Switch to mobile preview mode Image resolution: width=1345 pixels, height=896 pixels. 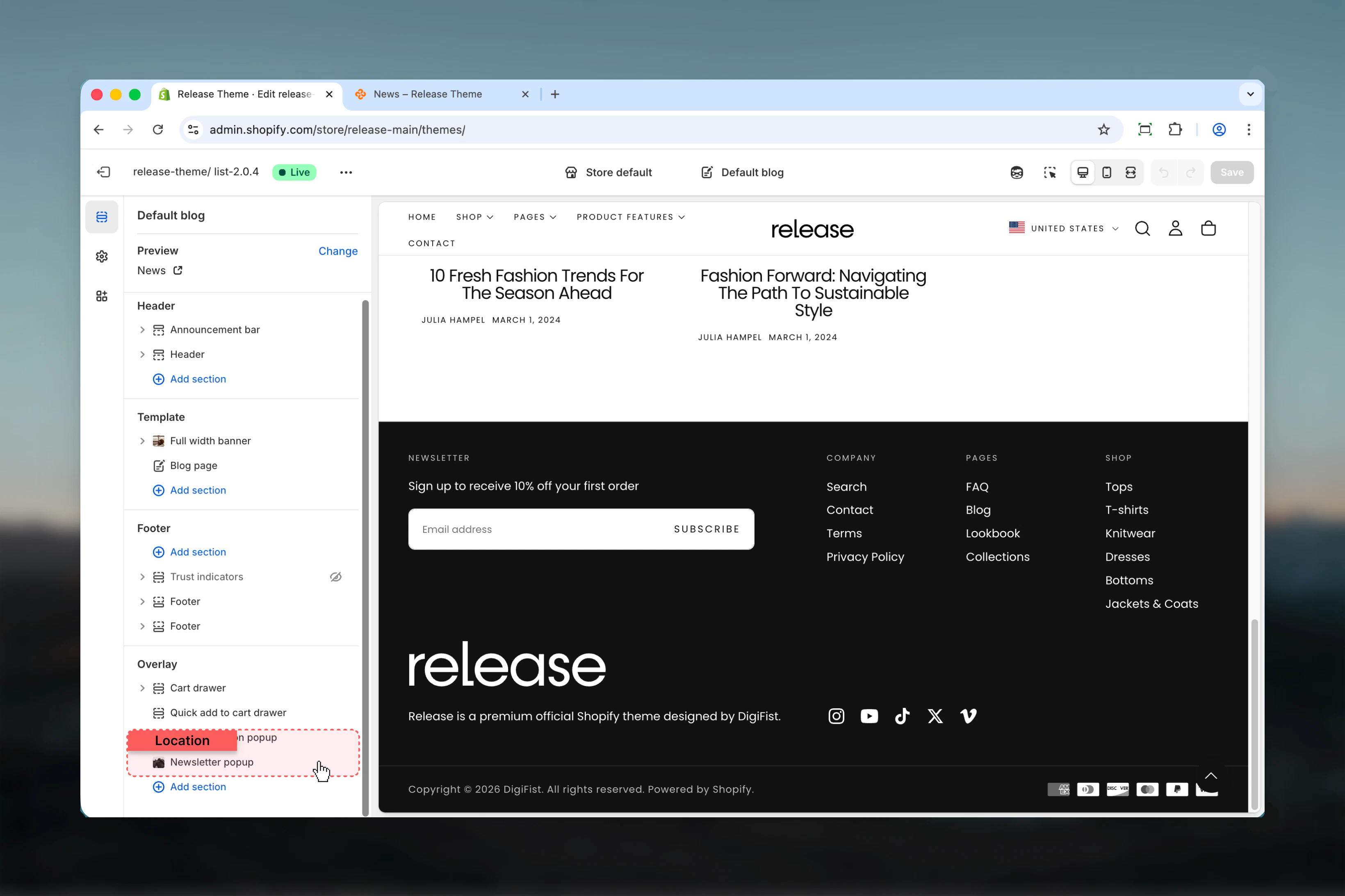tap(1106, 172)
